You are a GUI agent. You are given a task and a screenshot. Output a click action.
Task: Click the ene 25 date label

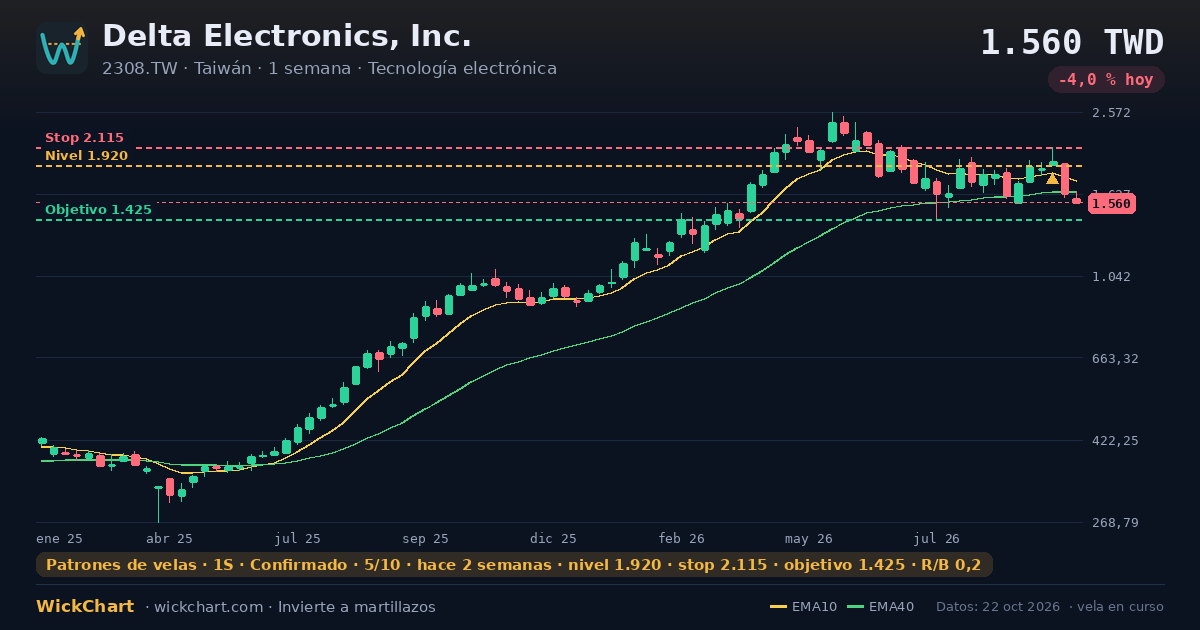[59, 538]
